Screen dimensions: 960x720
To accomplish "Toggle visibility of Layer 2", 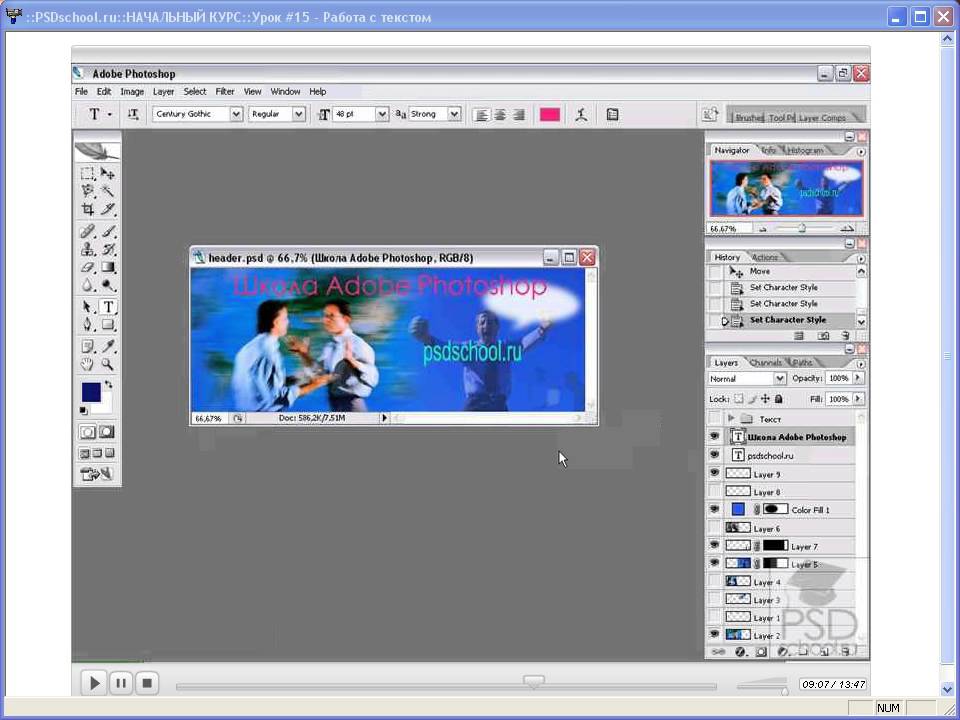I will pos(714,635).
